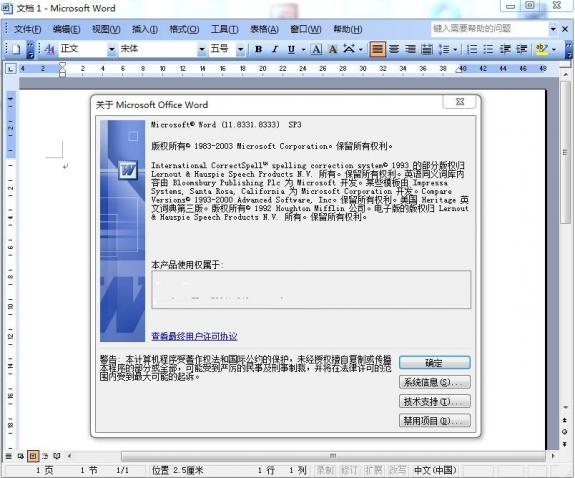This screenshot has width=575, height=478.
Task: Click Select Browse Object circle button
Action: point(565,432)
